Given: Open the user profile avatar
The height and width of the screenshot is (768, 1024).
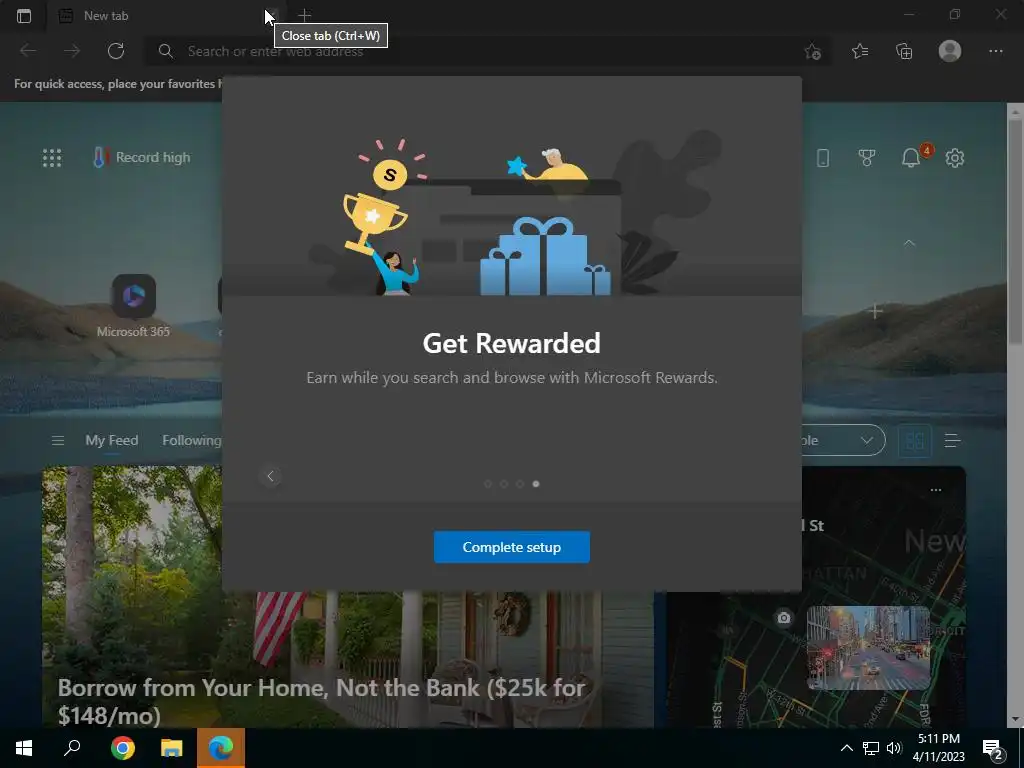Looking at the screenshot, I should (x=950, y=51).
